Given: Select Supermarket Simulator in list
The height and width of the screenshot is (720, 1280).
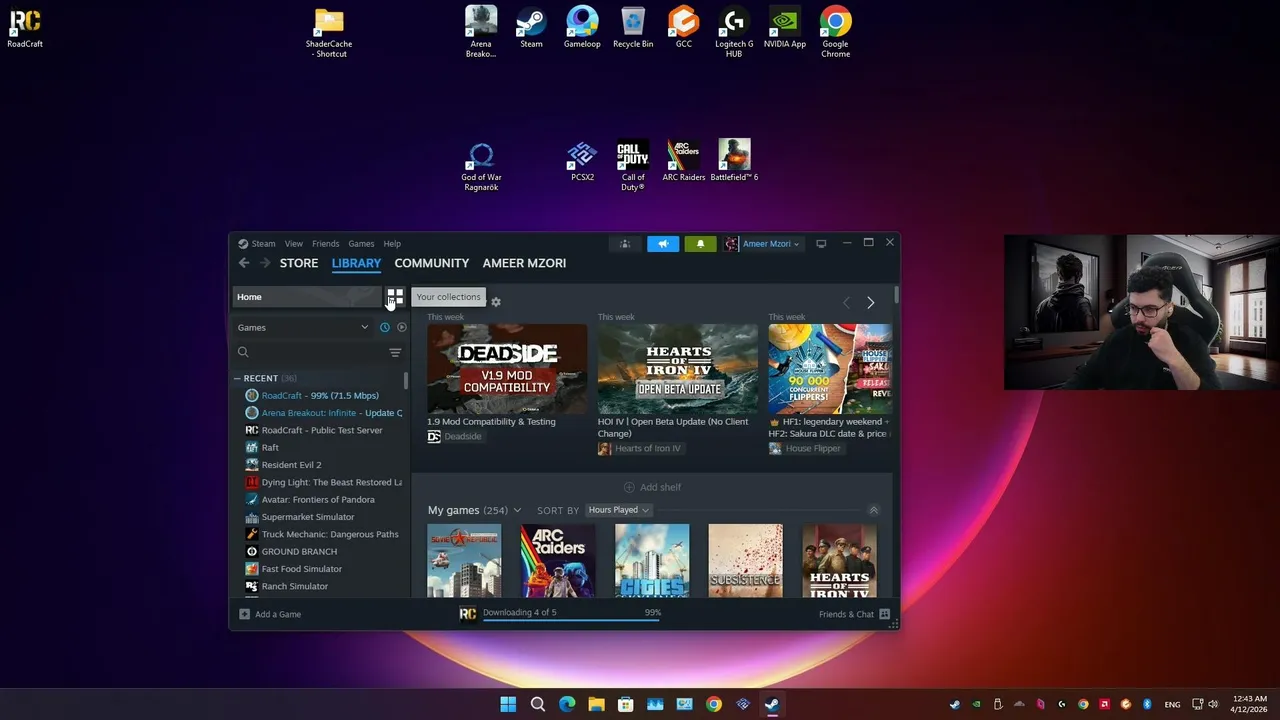Looking at the screenshot, I should 307,517.
